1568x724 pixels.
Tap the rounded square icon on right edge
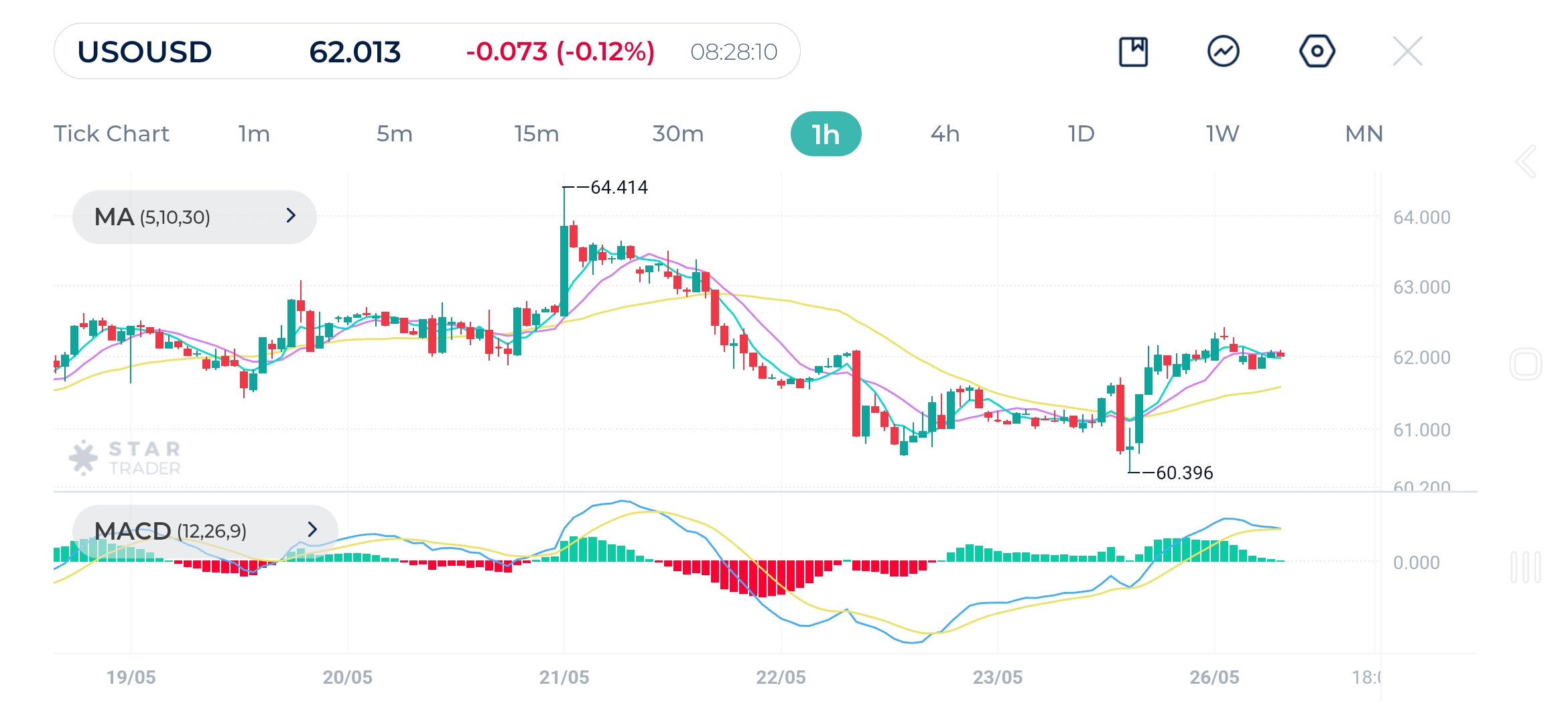pyautogui.click(x=1526, y=365)
